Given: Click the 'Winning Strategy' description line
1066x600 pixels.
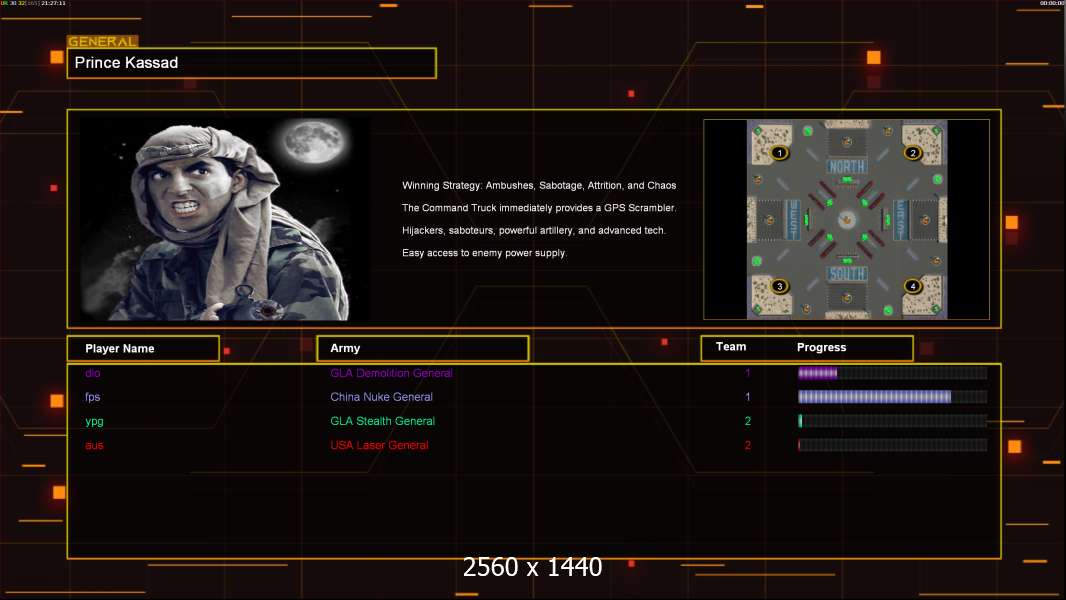Looking at the screenshot, I should pyautogui.click(x=539, y=186).
